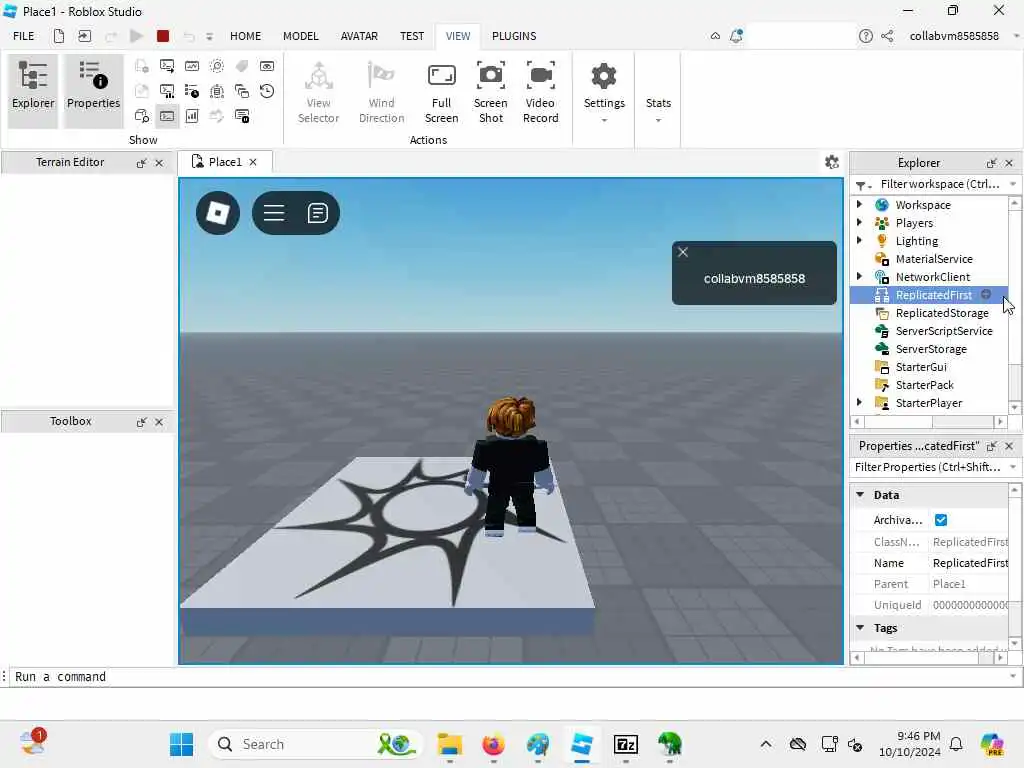Click the New file icon in quick access bar
The width and height of the screenshot is (1024, 768).
point(59,36)
